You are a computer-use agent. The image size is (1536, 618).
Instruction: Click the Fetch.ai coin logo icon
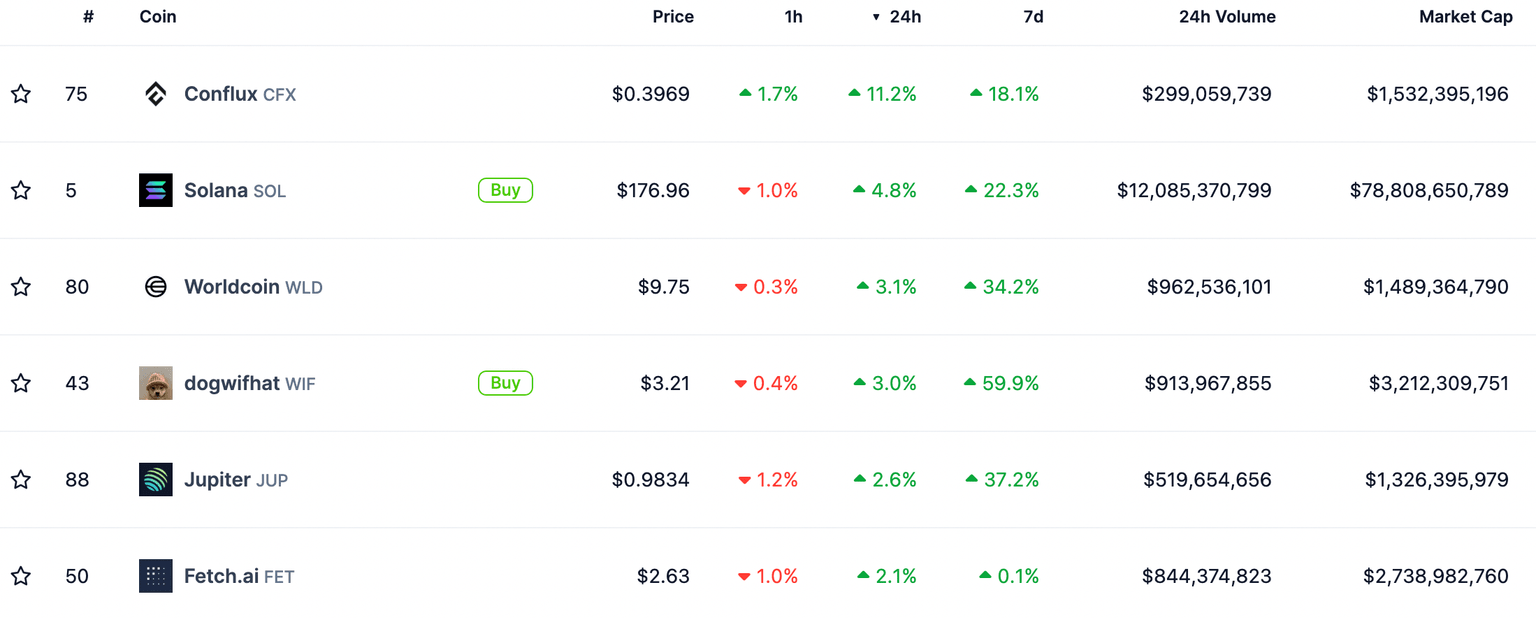(156, 576)
